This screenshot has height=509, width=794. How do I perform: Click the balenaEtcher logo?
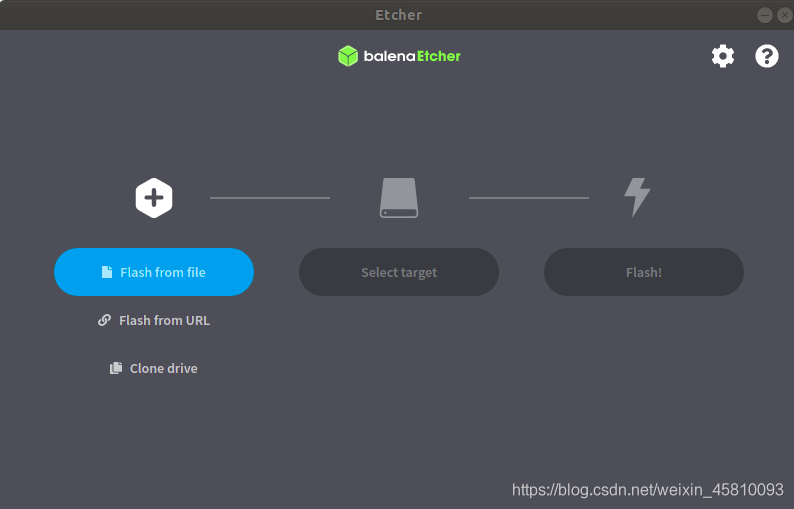point(399,56)
